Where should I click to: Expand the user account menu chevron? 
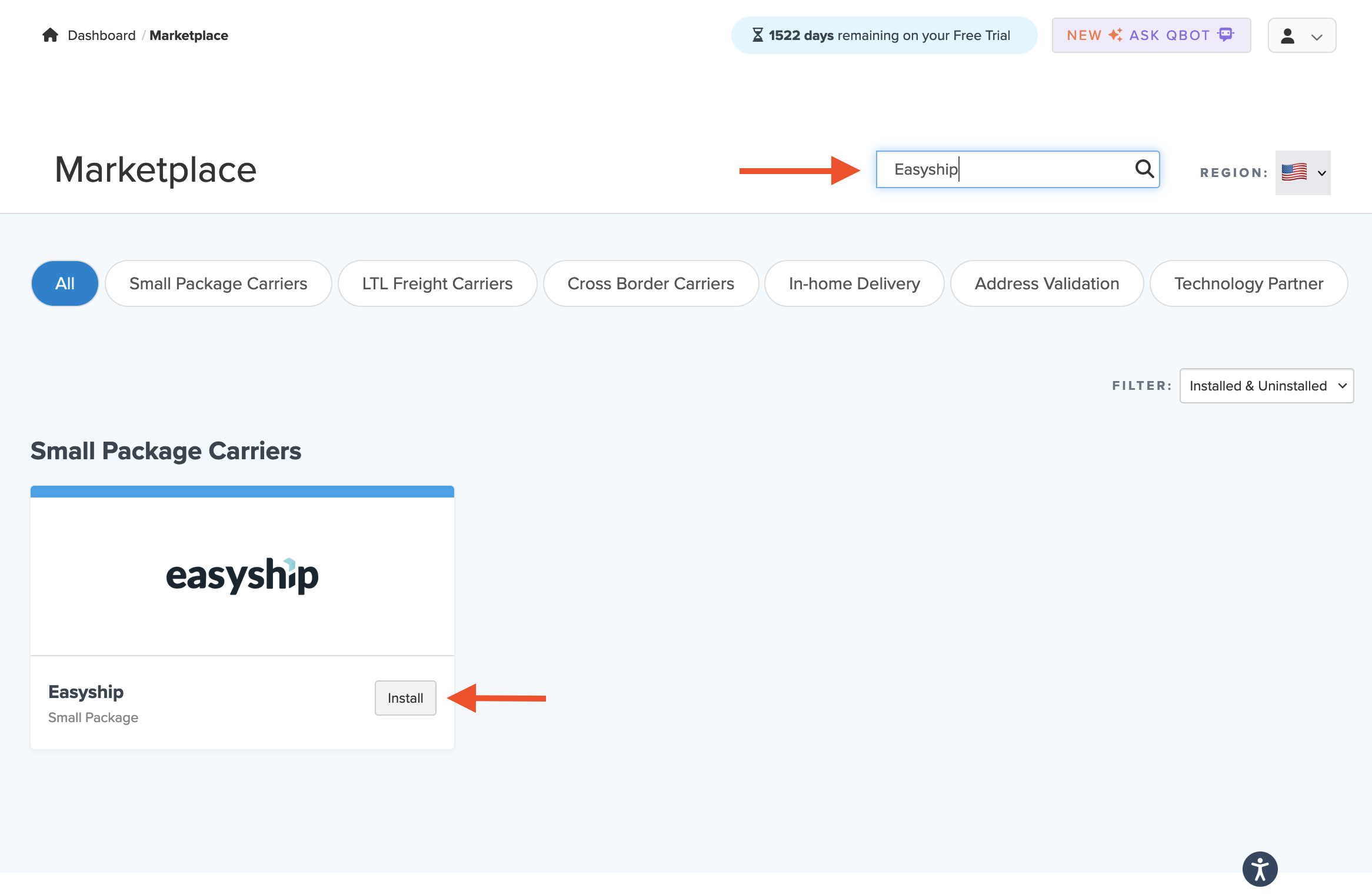coord(1317,37)
